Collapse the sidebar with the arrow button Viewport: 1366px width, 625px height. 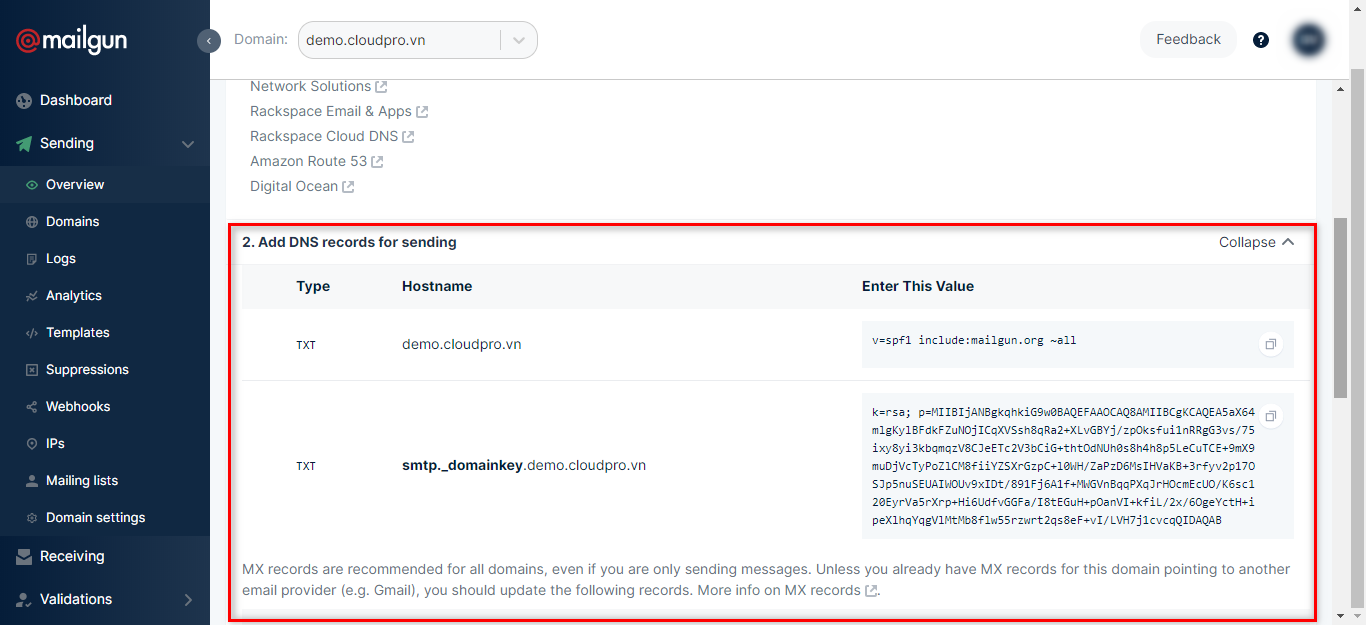(x=209, y=40)
